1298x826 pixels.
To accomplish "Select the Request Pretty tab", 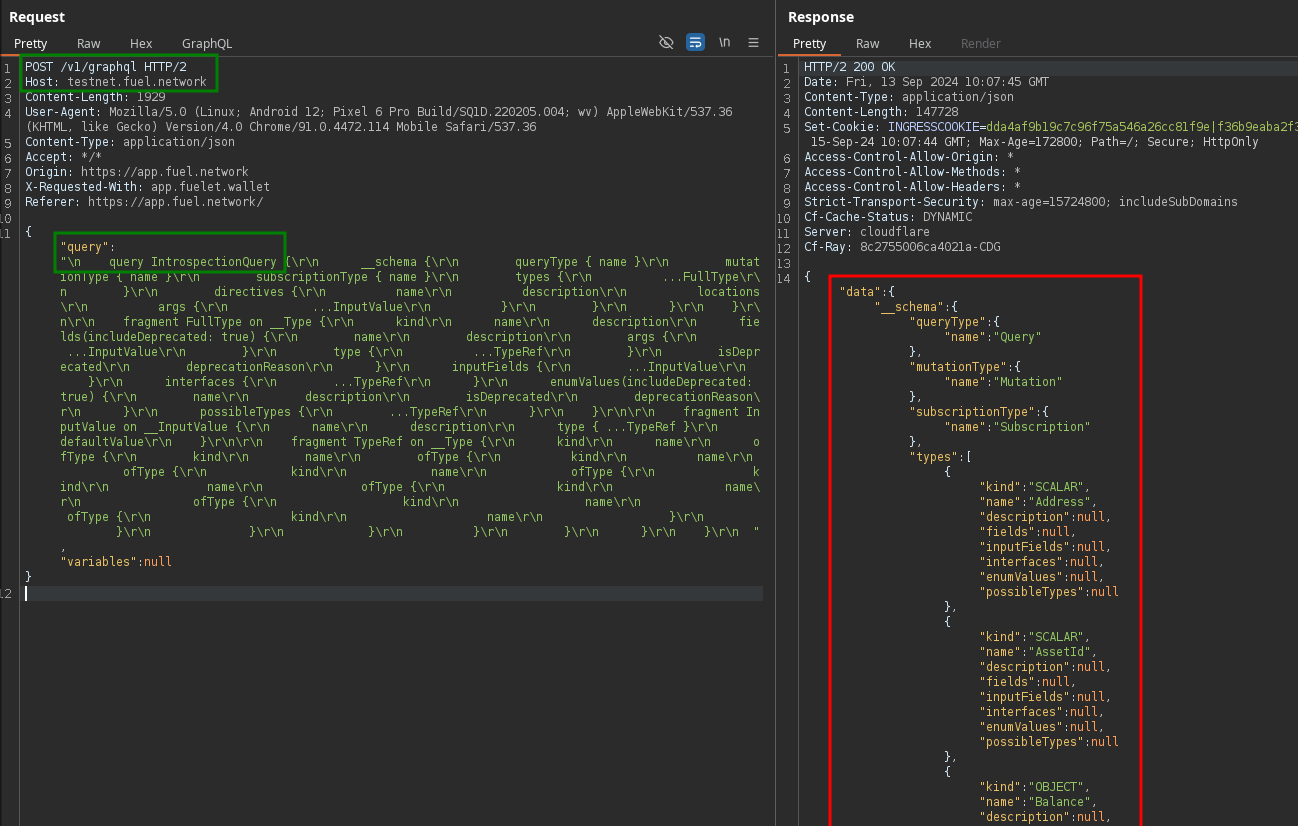I will pyautogui.click(x=31, y=44).
